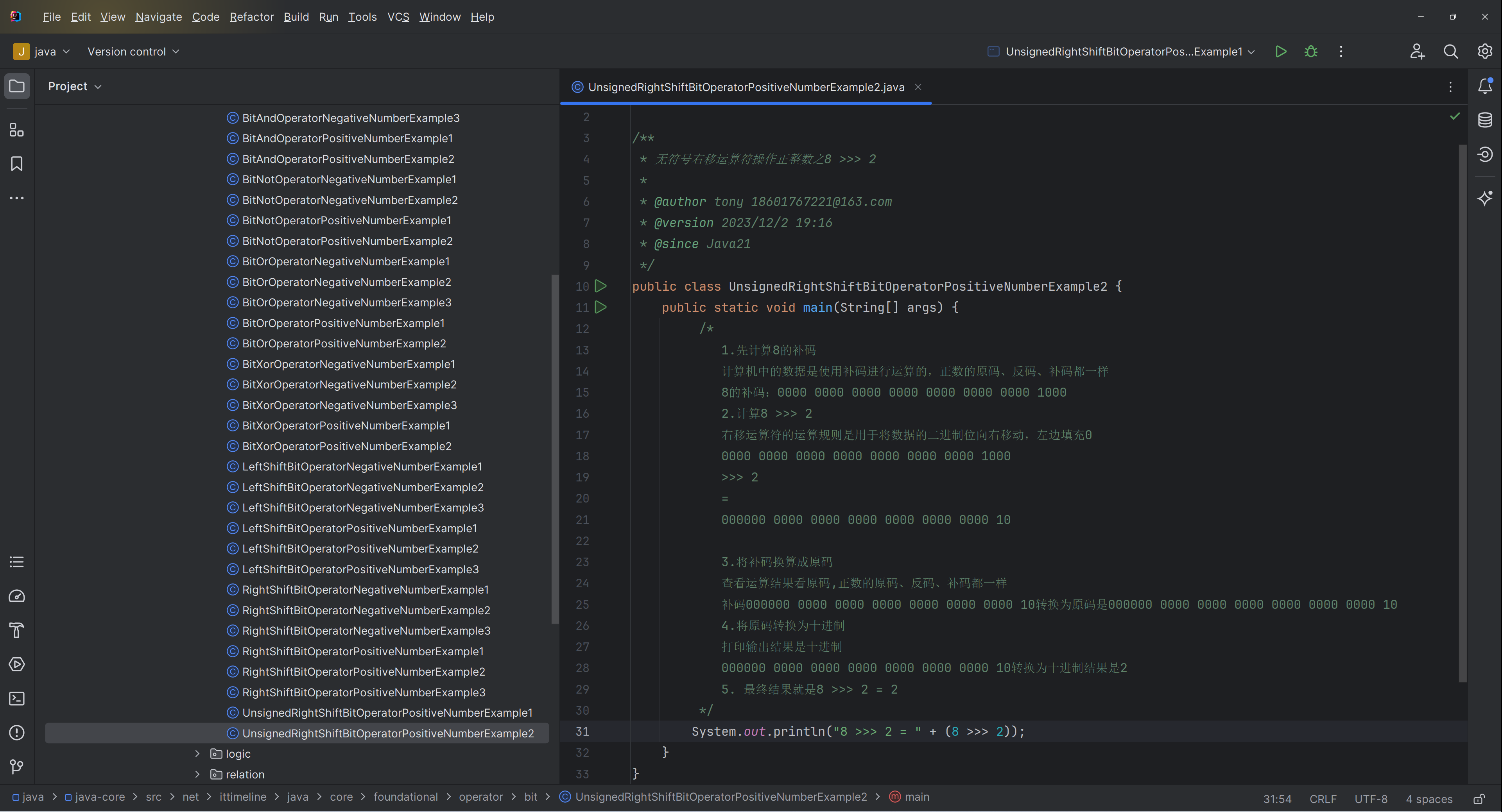Select the UnsignedRightShiftBitOperatorPositiveNumberExample2.java editor tab
The image size is (1502, 812).
pos(746,87)
